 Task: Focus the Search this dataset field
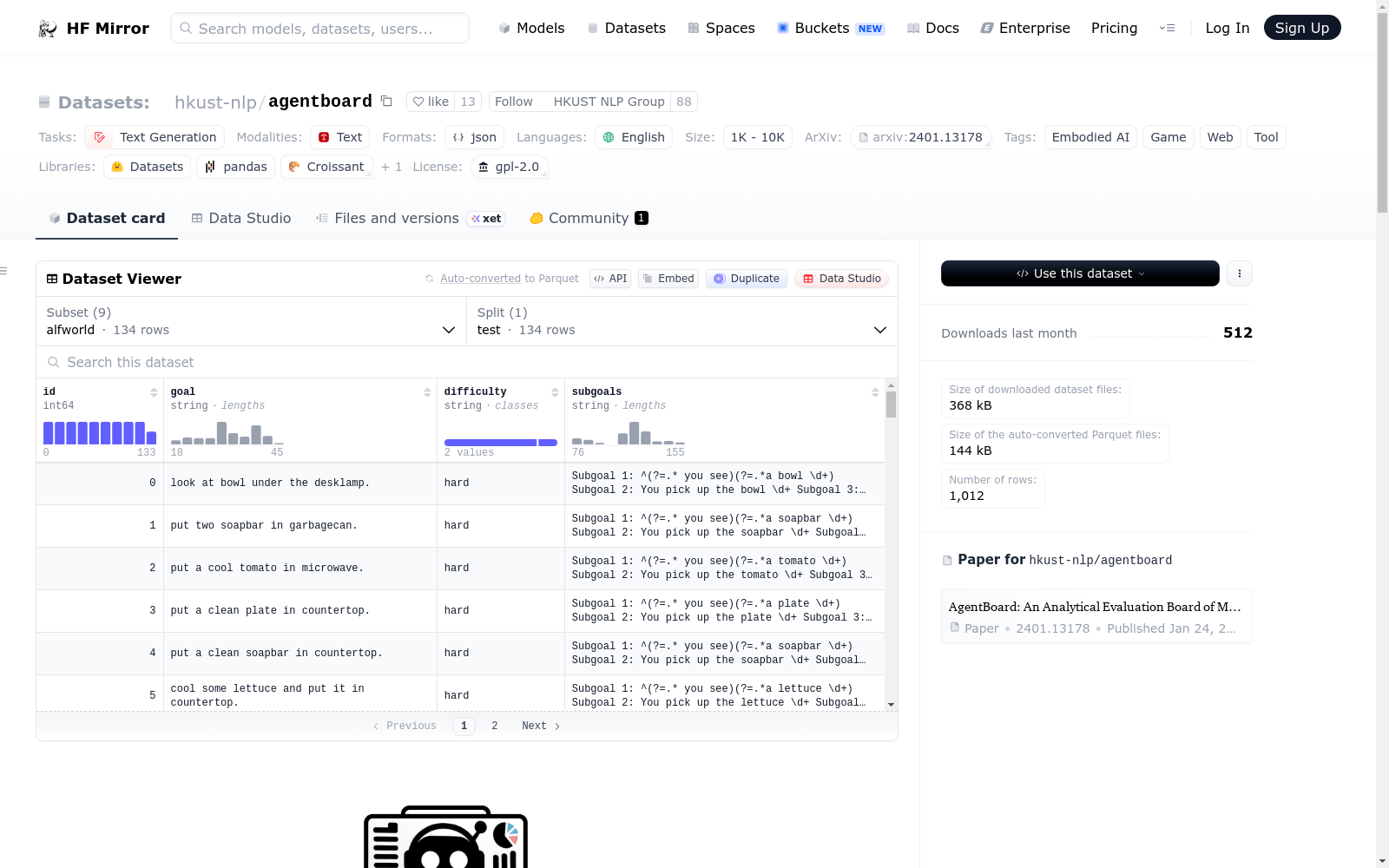pos(467,362)
